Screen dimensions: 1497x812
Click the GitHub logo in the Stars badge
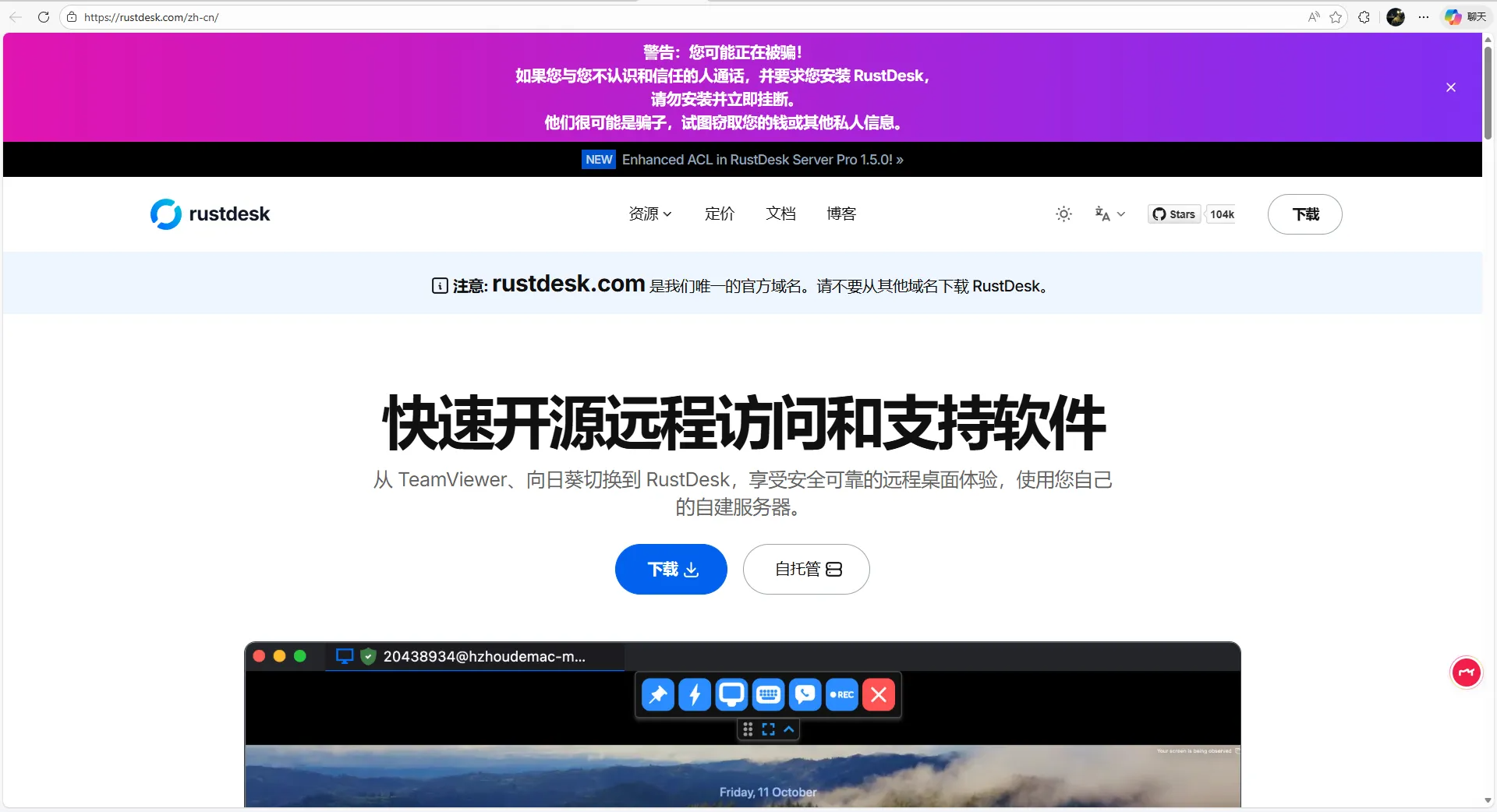(x=1159, y=214)
